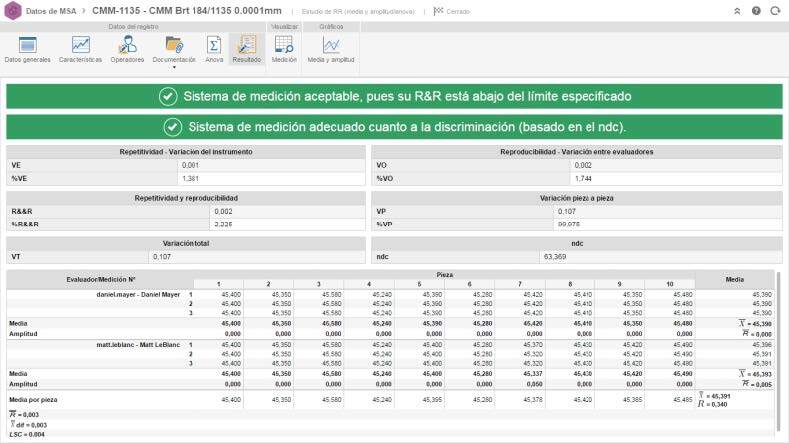Image resolution: width=789 pixels, height=443 pixels.
Task: Click the refresh icon at top right
Action: tap(774, 10)
